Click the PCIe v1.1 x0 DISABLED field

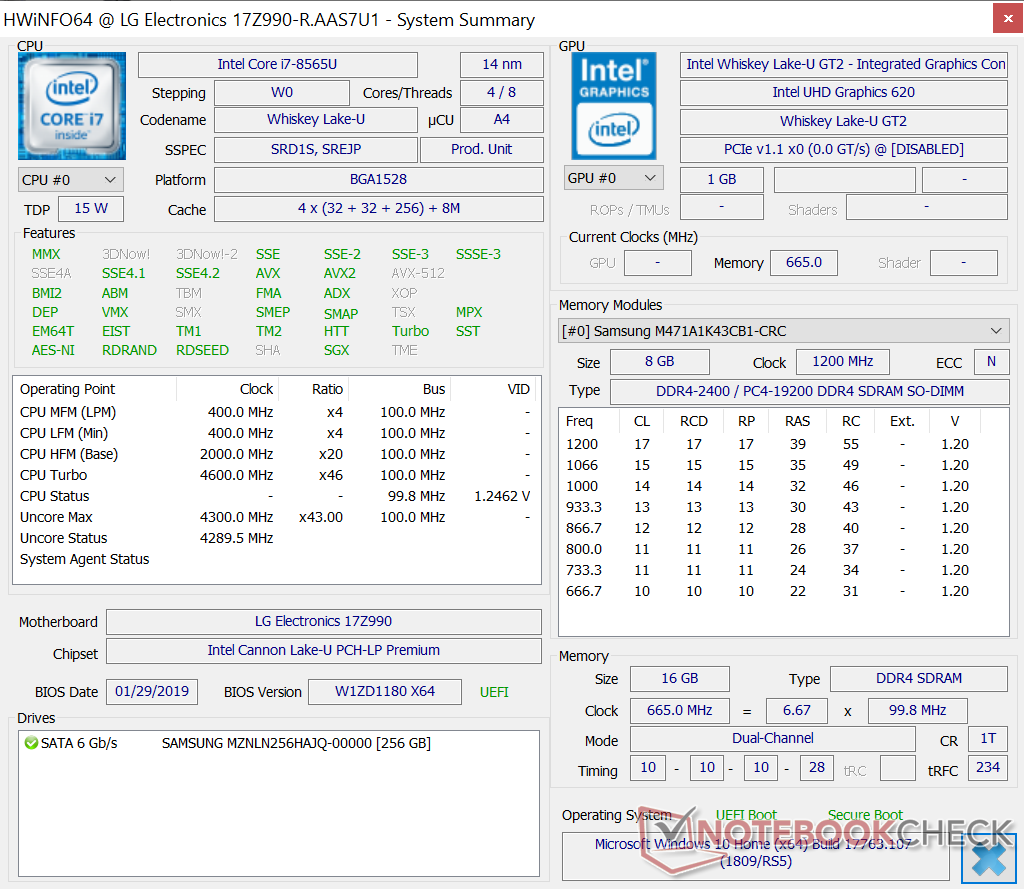coord(844,149)
